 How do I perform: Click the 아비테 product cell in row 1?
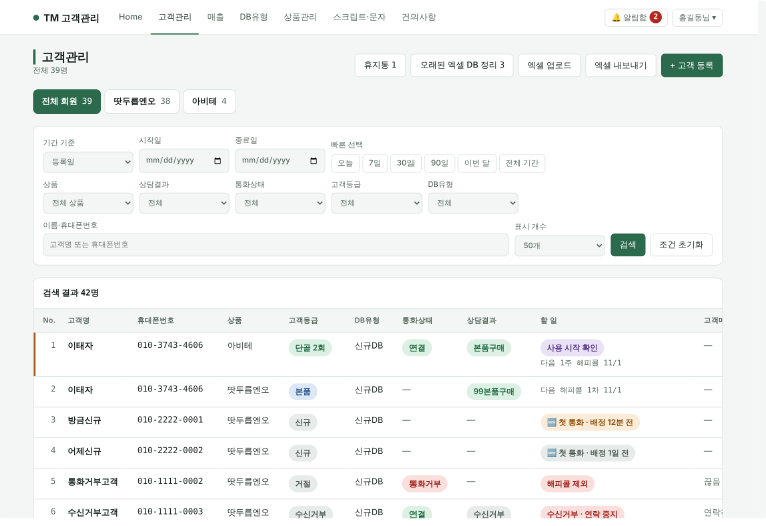(240, 346)
